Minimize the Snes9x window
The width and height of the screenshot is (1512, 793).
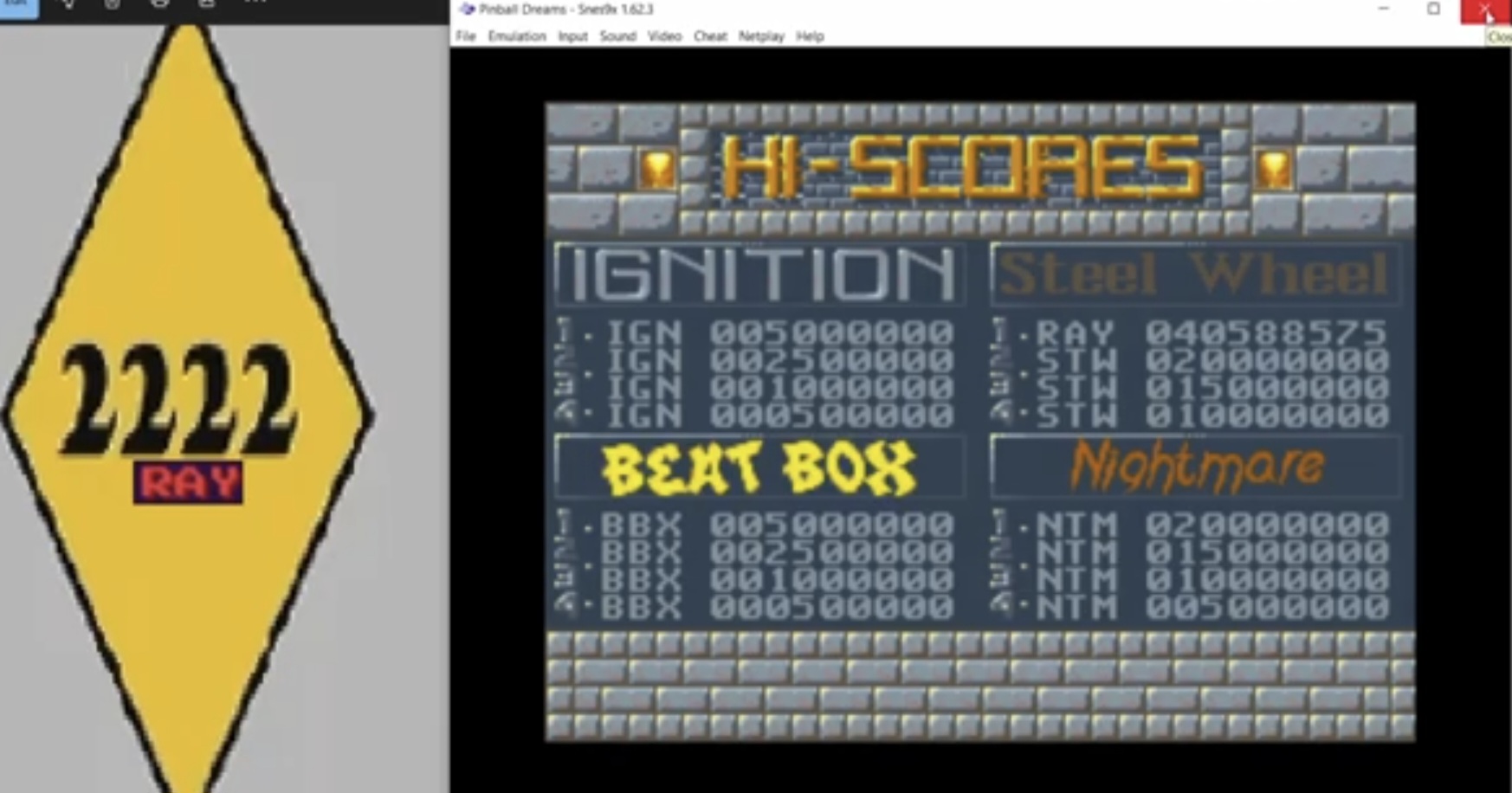point(1384,10)
